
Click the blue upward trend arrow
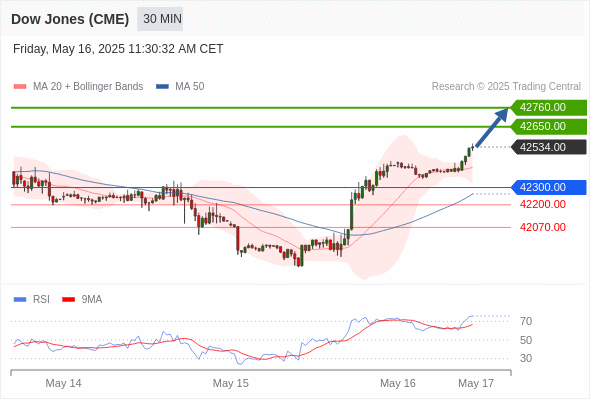point(492,128)
